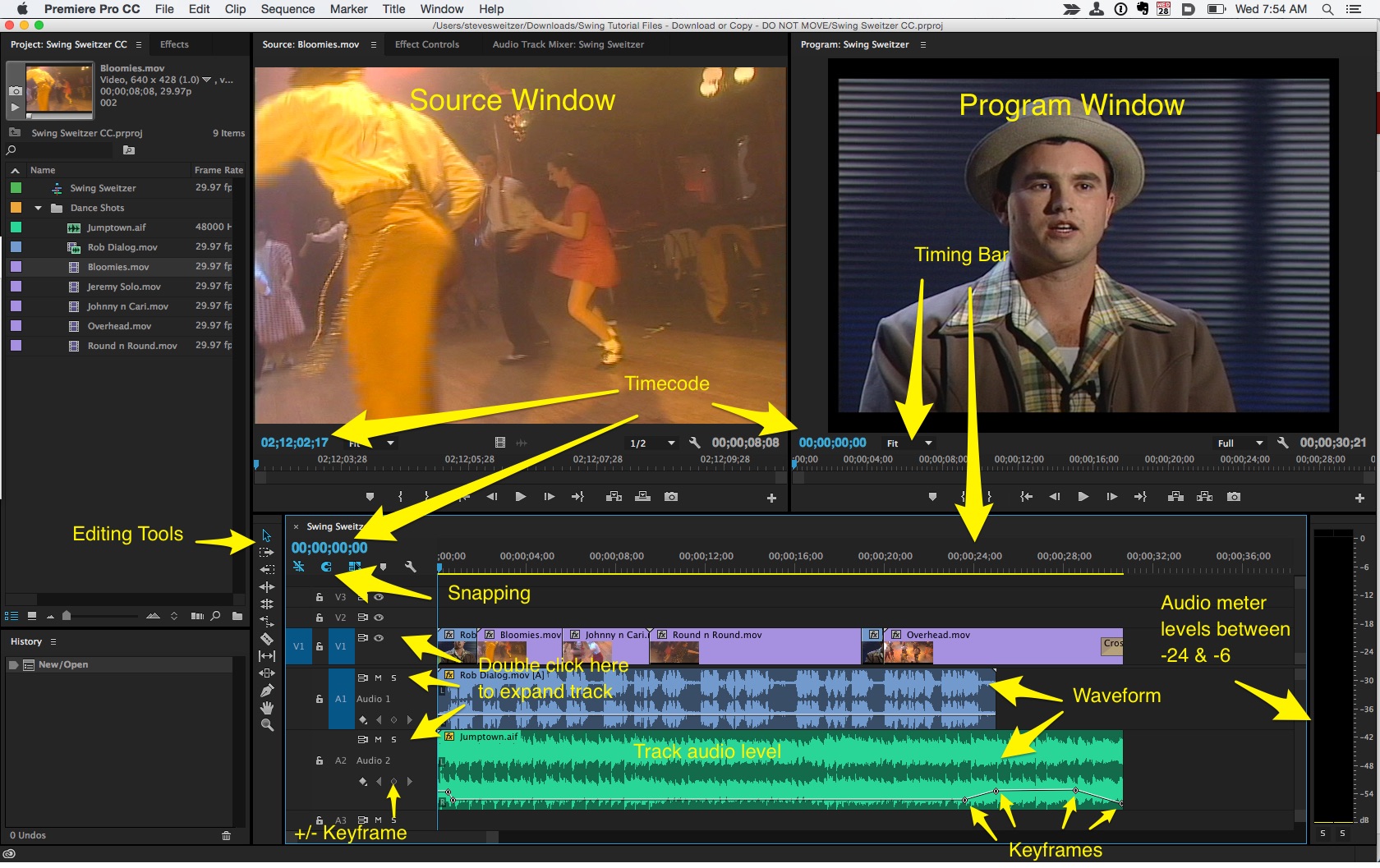Image resolution: width=1380 pixels, height=868 pixels.
Task: Click Overwrite button in Source monitor
Action: [642, 497]
